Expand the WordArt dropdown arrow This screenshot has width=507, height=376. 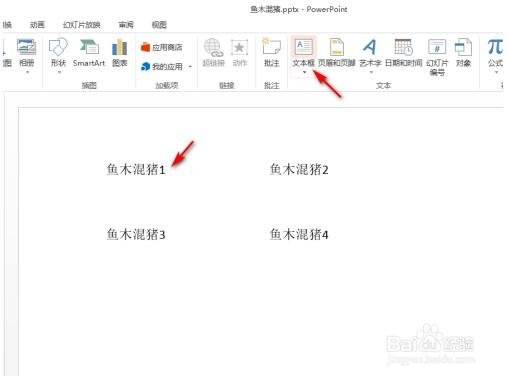pos(371,72)
